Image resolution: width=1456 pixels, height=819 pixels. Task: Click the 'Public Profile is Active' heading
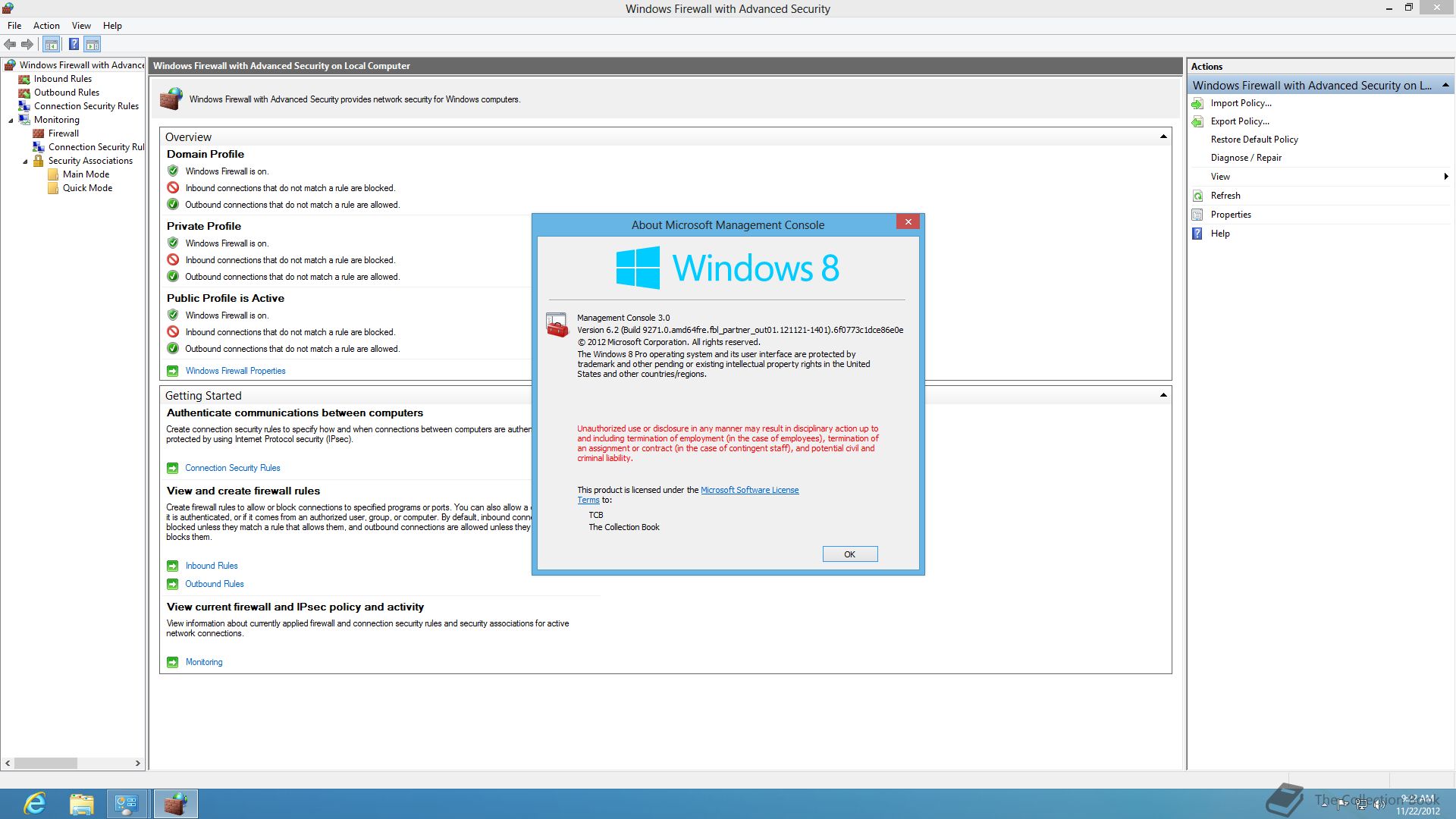(x=225, y=298)
